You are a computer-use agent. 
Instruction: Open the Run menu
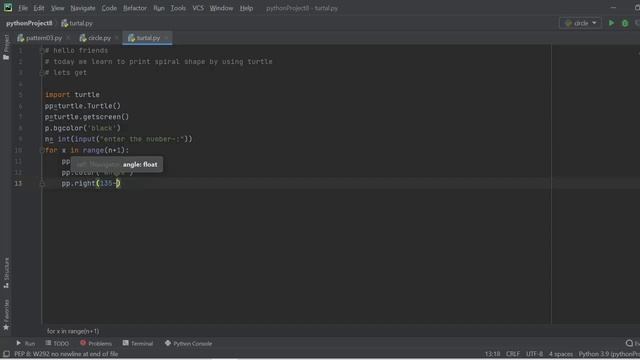pyautogui.click(x=159, y=8)
